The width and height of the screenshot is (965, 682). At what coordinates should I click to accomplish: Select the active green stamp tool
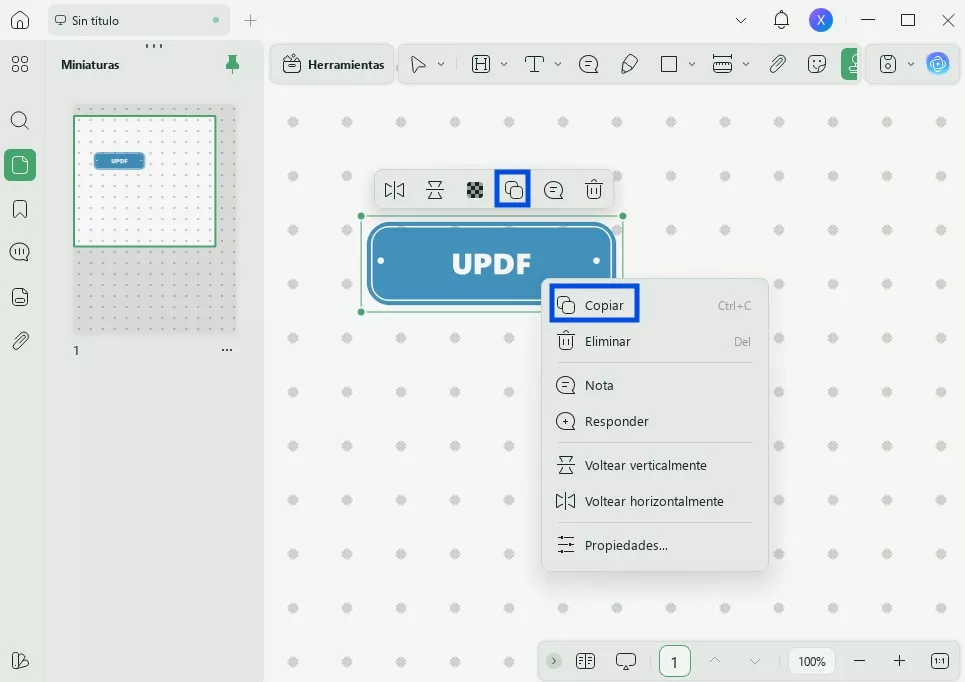pyautogui.click(x=849, y=64)
